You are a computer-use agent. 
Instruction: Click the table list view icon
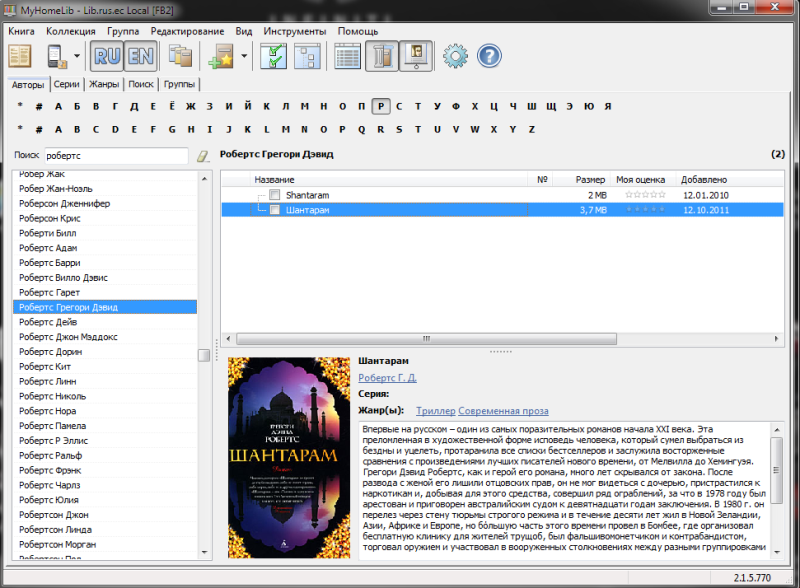click(347, 56)
